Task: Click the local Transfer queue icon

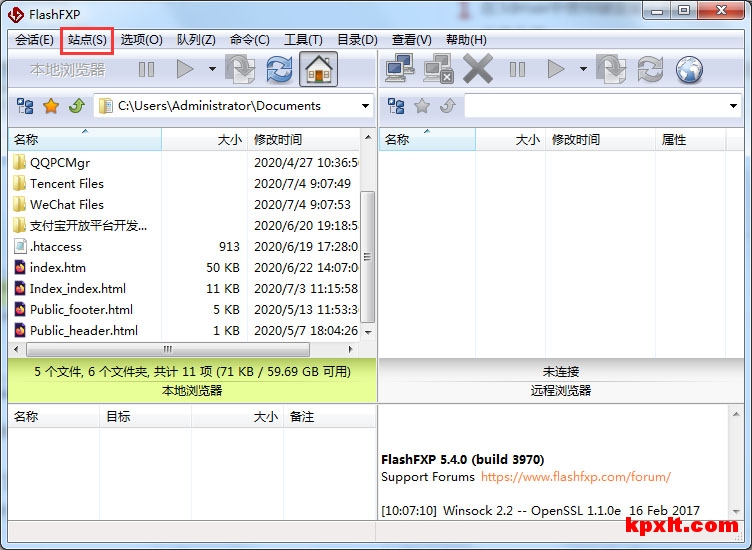Action: coord(240,69)
